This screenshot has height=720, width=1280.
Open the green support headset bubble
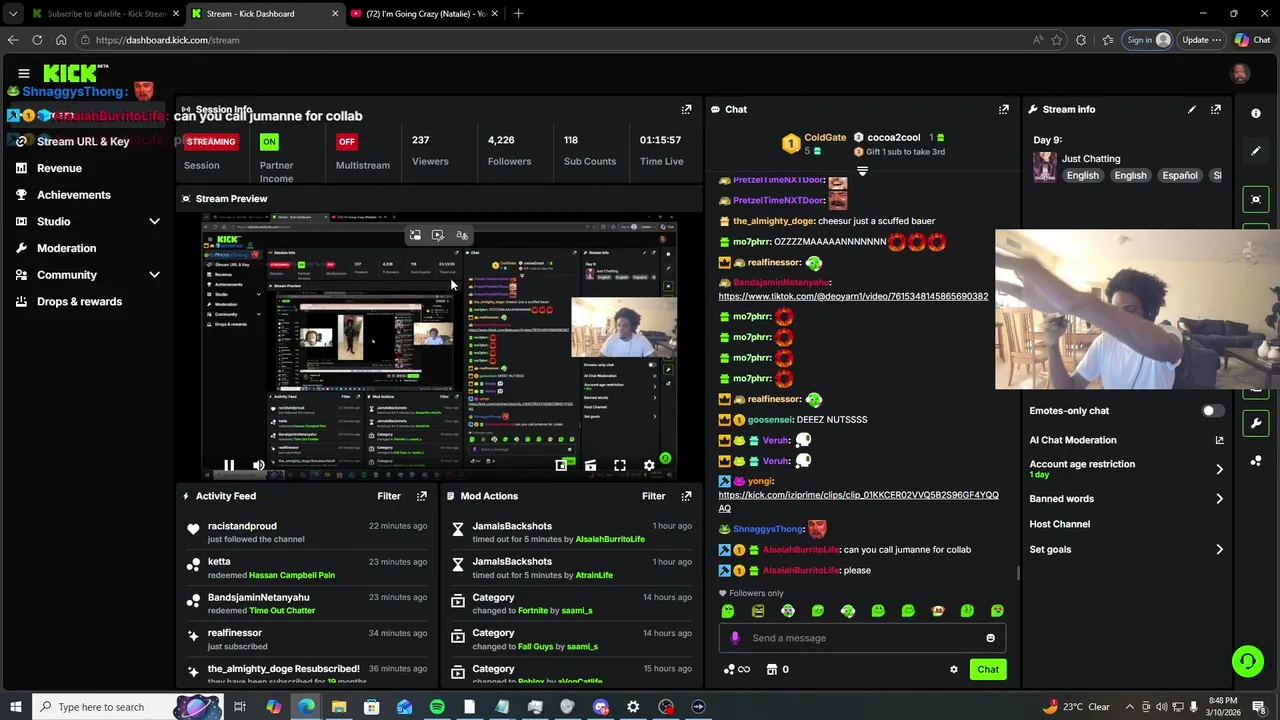coord(1247,660)
